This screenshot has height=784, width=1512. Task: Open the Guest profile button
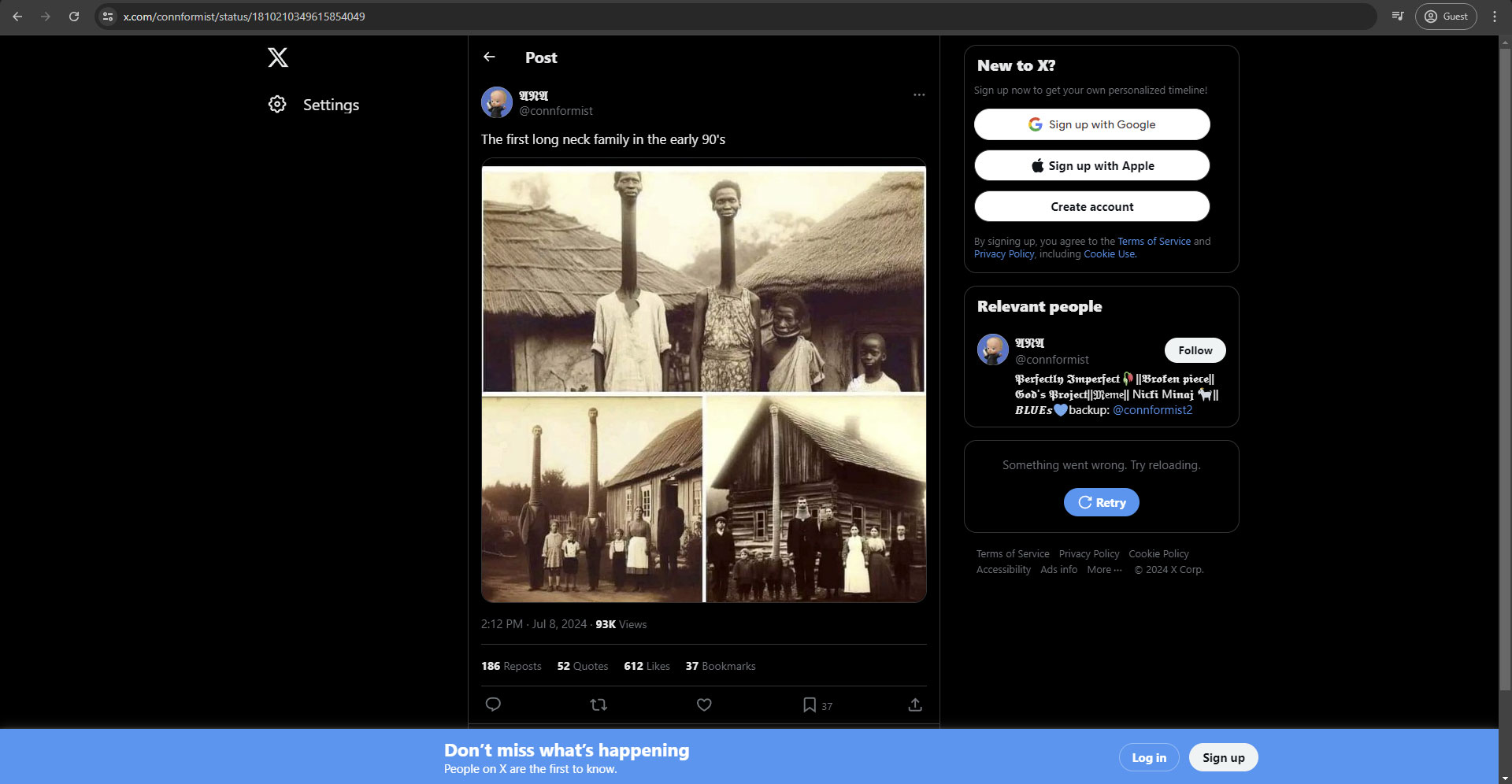pos(1446,16)
